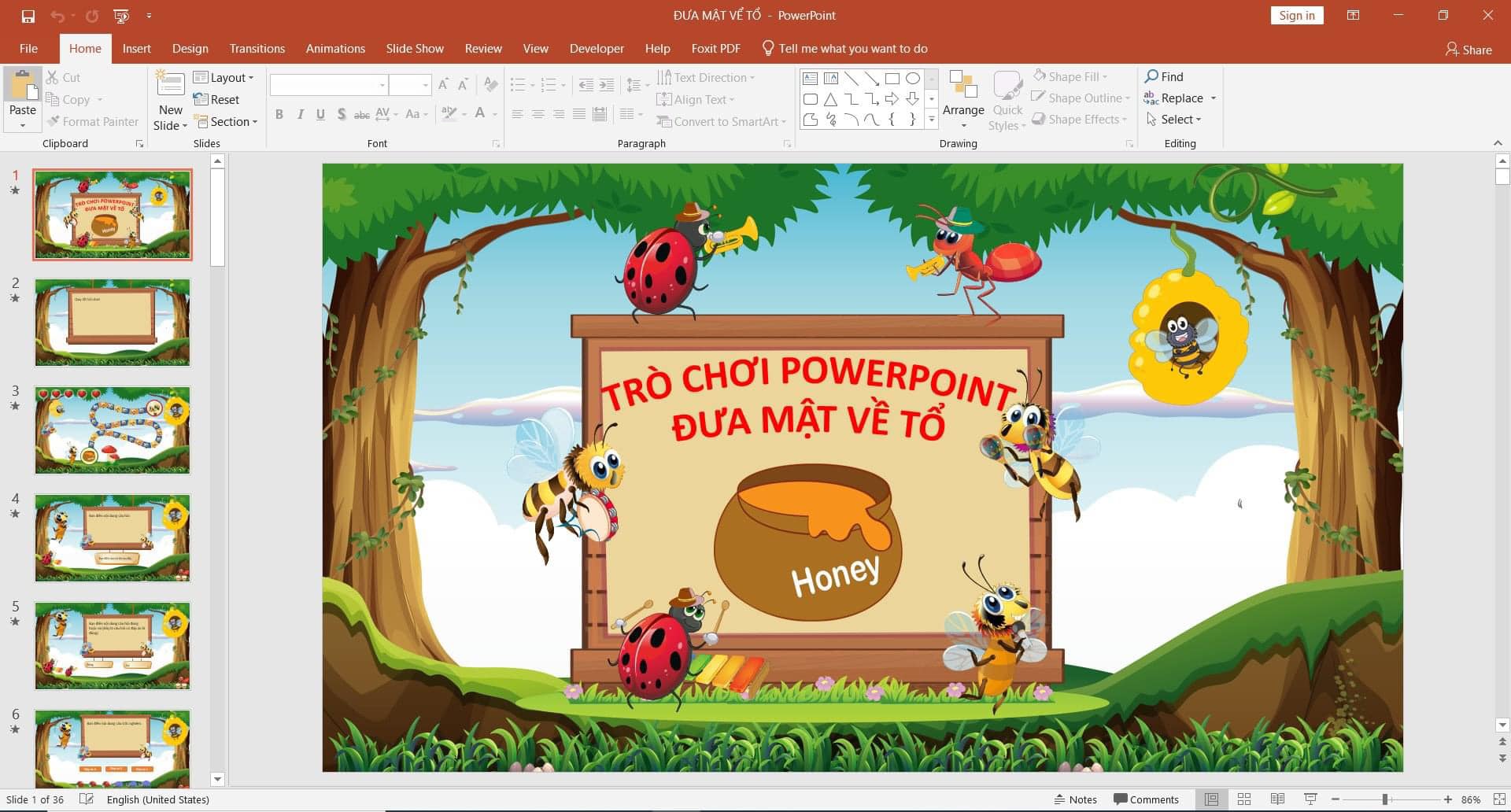
Task: Click the Save icon in title bar
Action: point(28,16)
